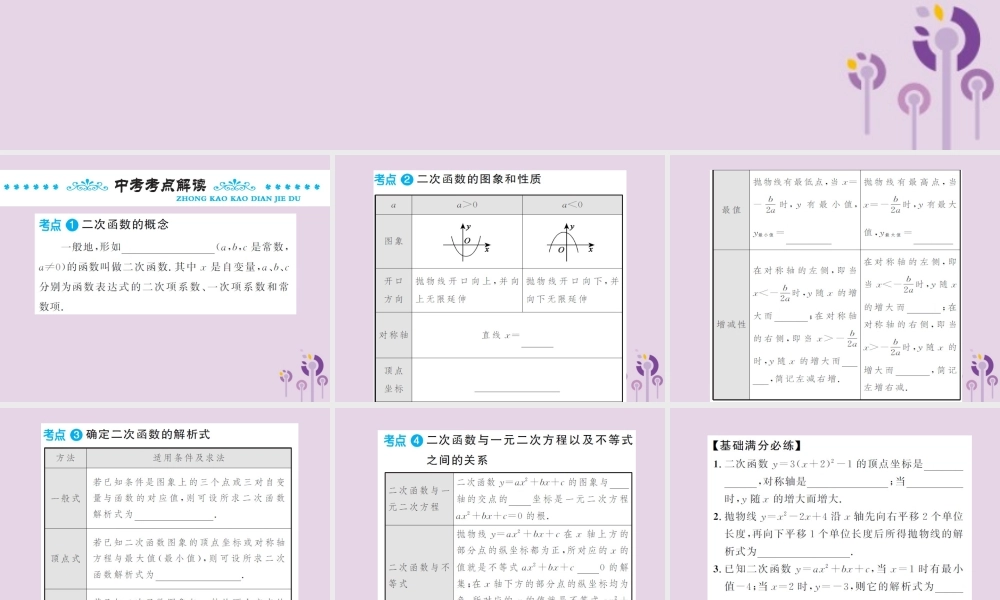Viewport: 1000px width, 600px height.
Task: Click the a<0 column header cell
Action: click(x=572, y=205)
